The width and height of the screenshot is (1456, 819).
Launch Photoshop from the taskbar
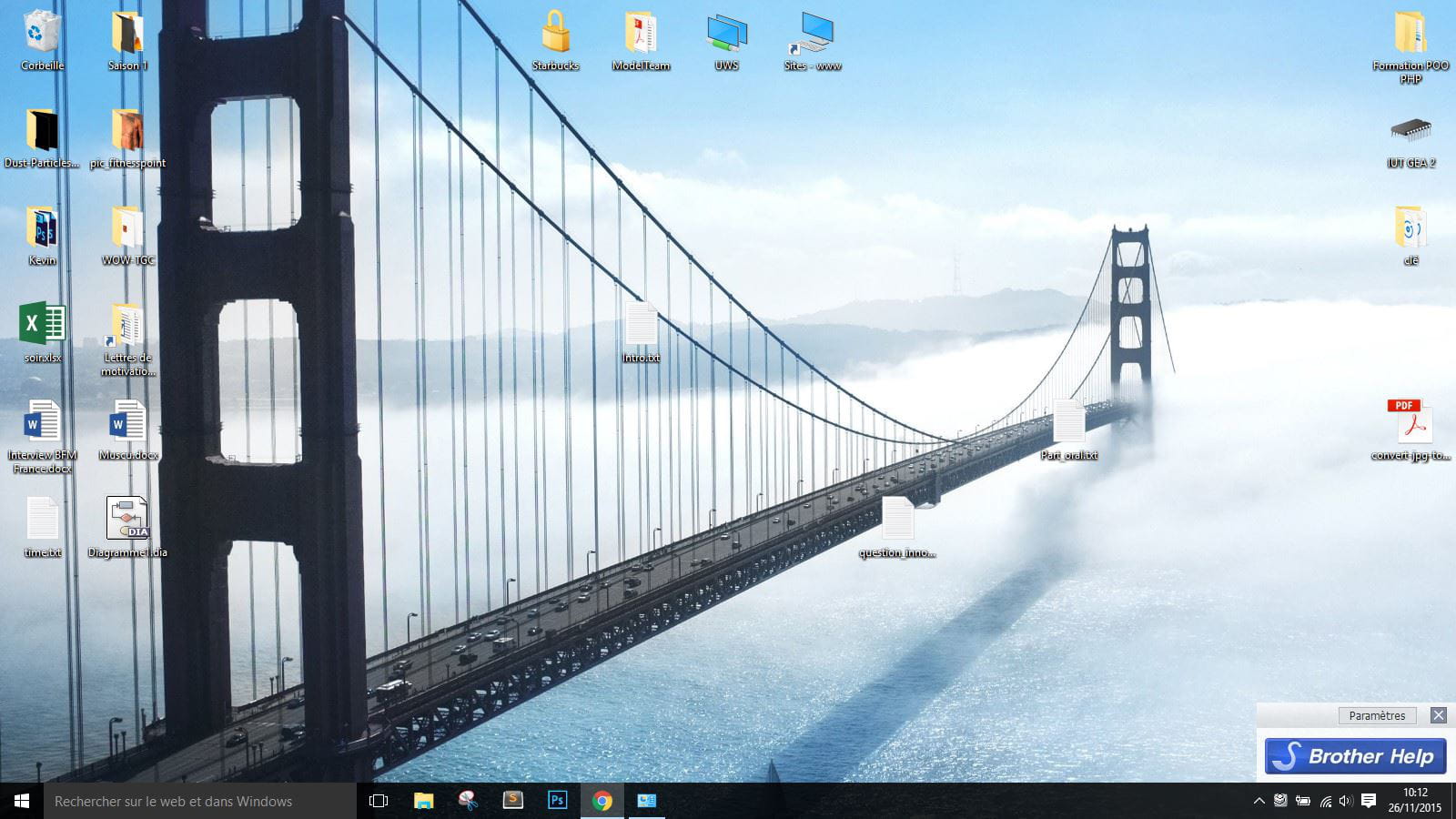click(557, 801)
